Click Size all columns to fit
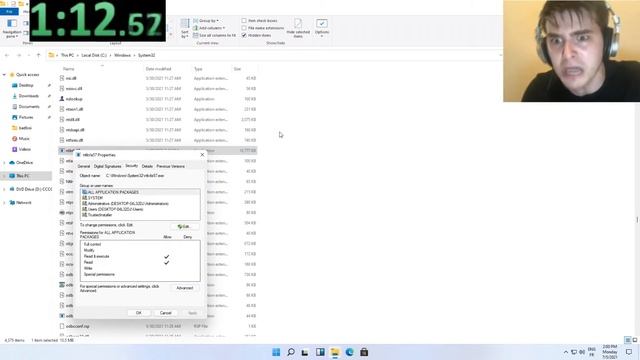This screenshot has height=360, width=640. point(215,36)
